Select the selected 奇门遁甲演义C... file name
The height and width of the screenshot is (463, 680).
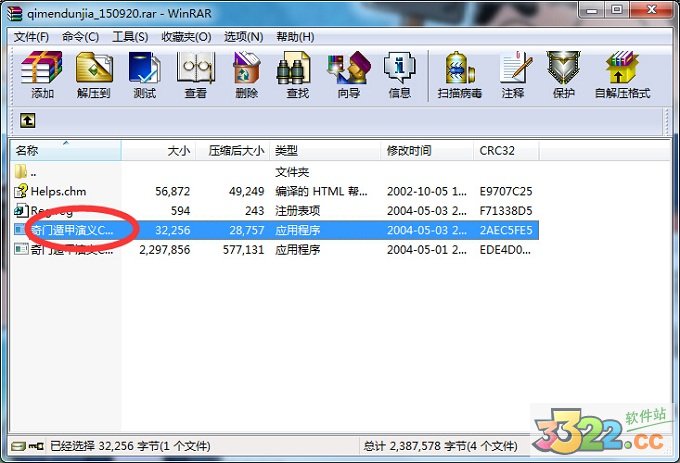tap(72, 230)
